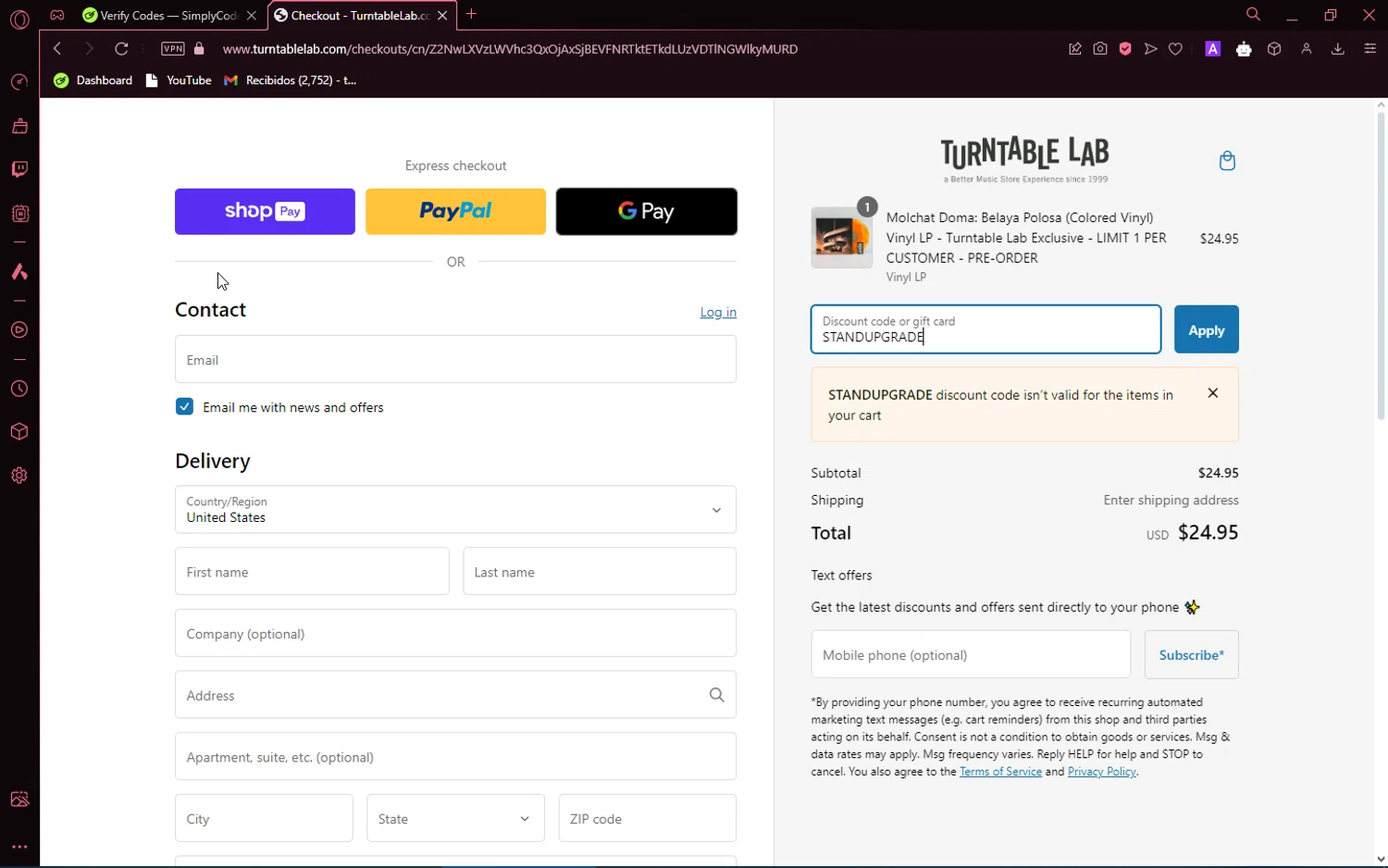Click the ZIP code field
The image size is (1388, 868).
(648, 819)
